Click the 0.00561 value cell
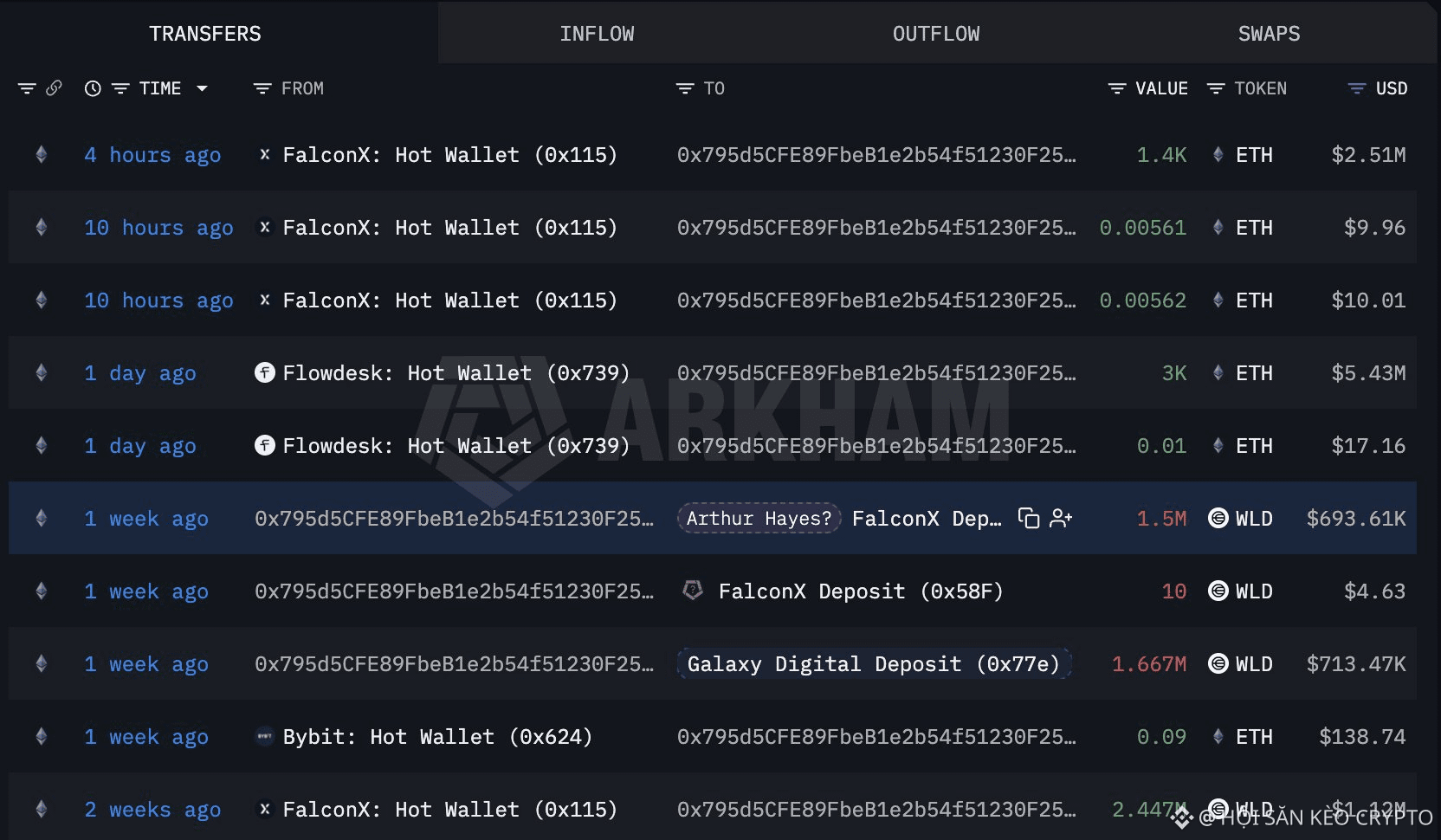This screenshot has width=1441, height=840. point(1143,228)
